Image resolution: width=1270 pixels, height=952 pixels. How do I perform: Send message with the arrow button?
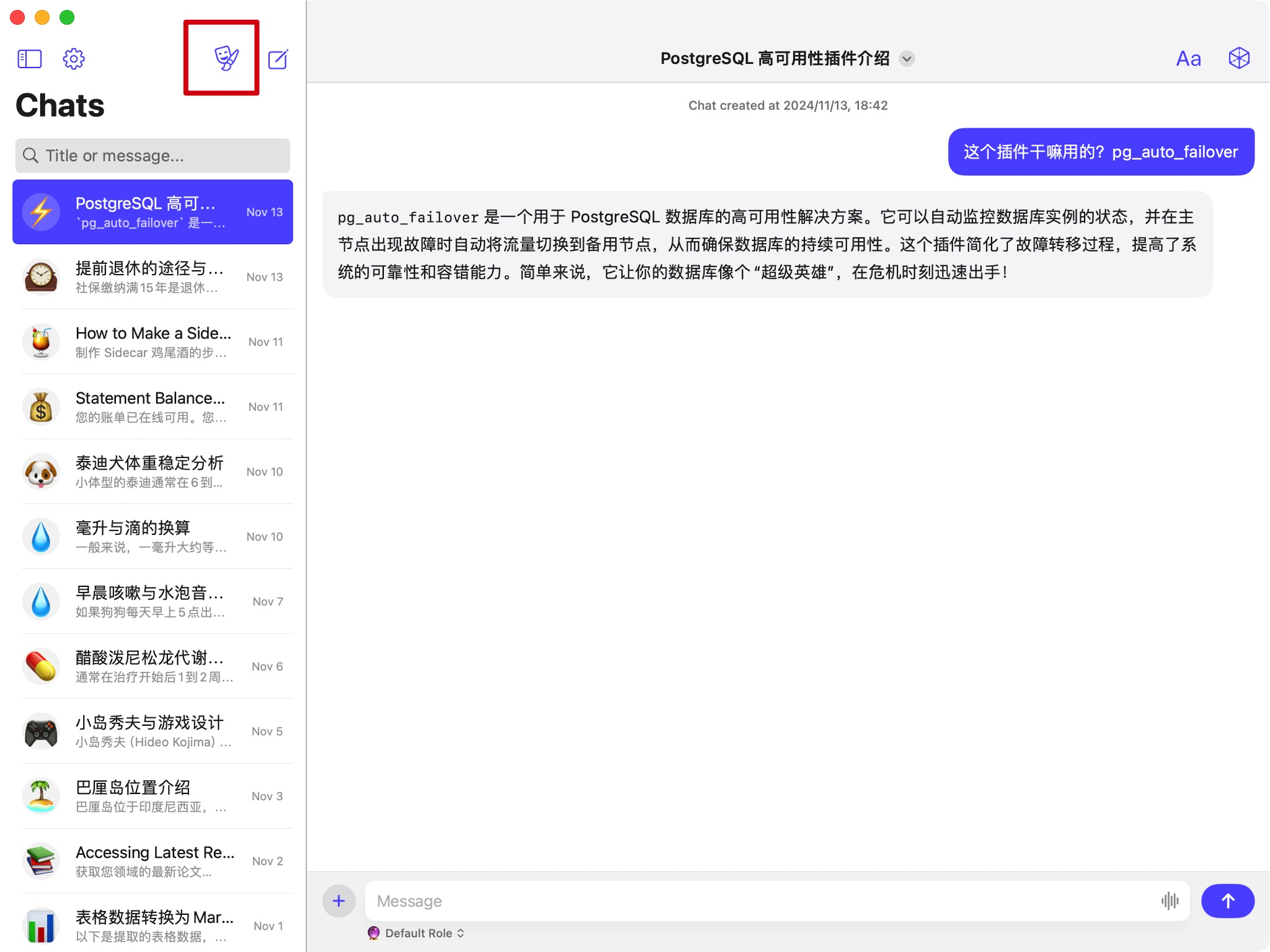(x=1227, y=901)
